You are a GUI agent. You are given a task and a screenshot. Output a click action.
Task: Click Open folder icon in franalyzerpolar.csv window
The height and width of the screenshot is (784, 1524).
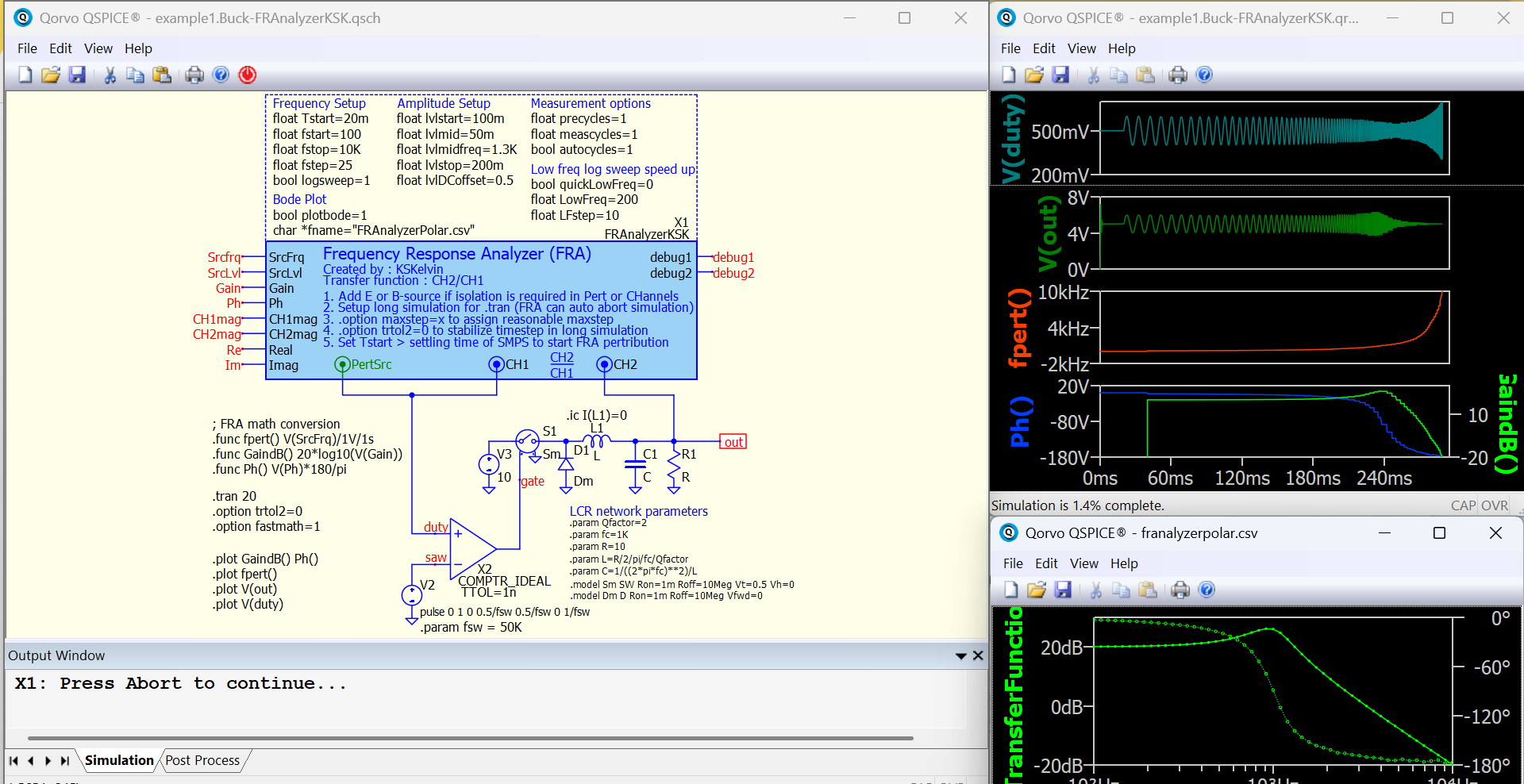click(x=1037, y=590)
